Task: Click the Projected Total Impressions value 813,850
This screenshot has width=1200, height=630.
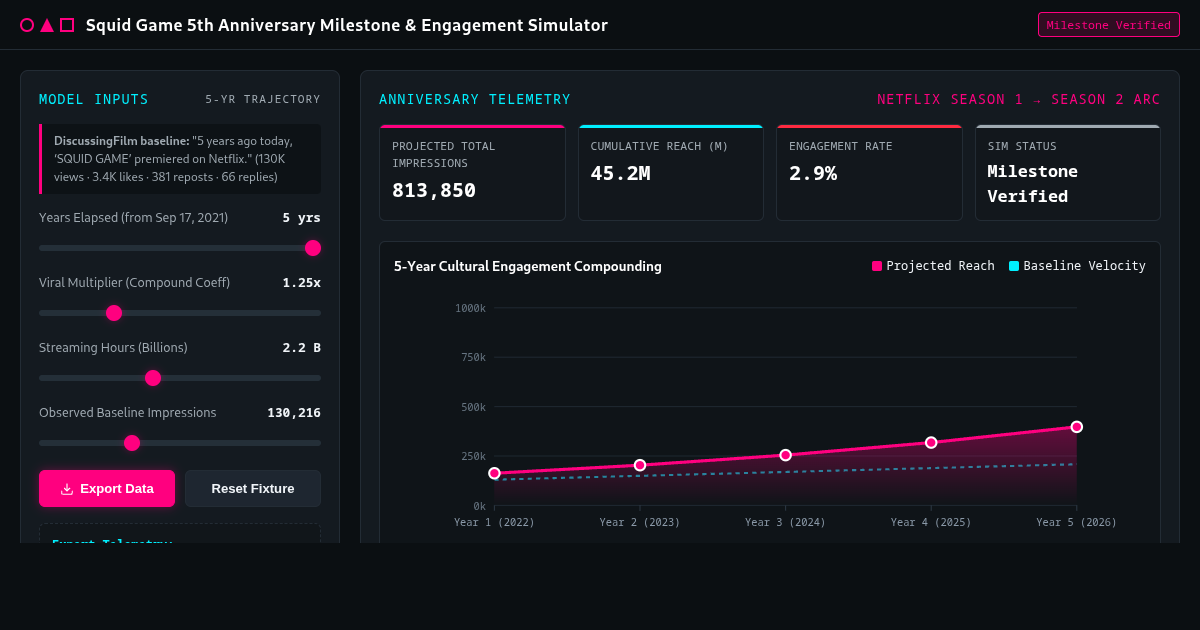Action: (434, 190)
